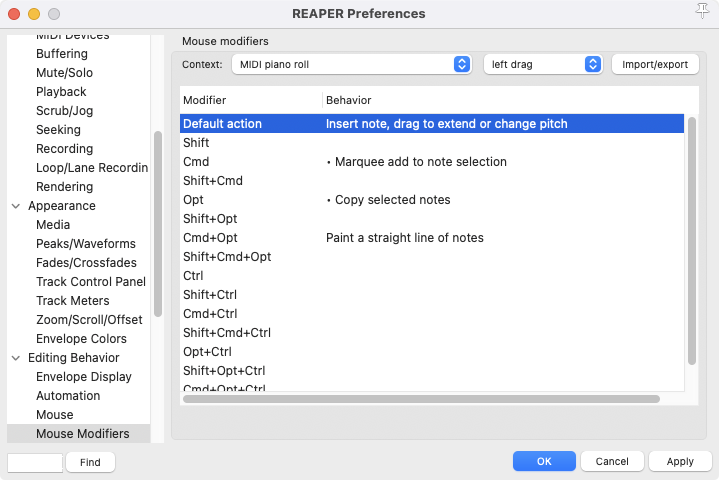This screenshot has width=719, height=480.
Task: Click the Find button
Action: [90, 463]
